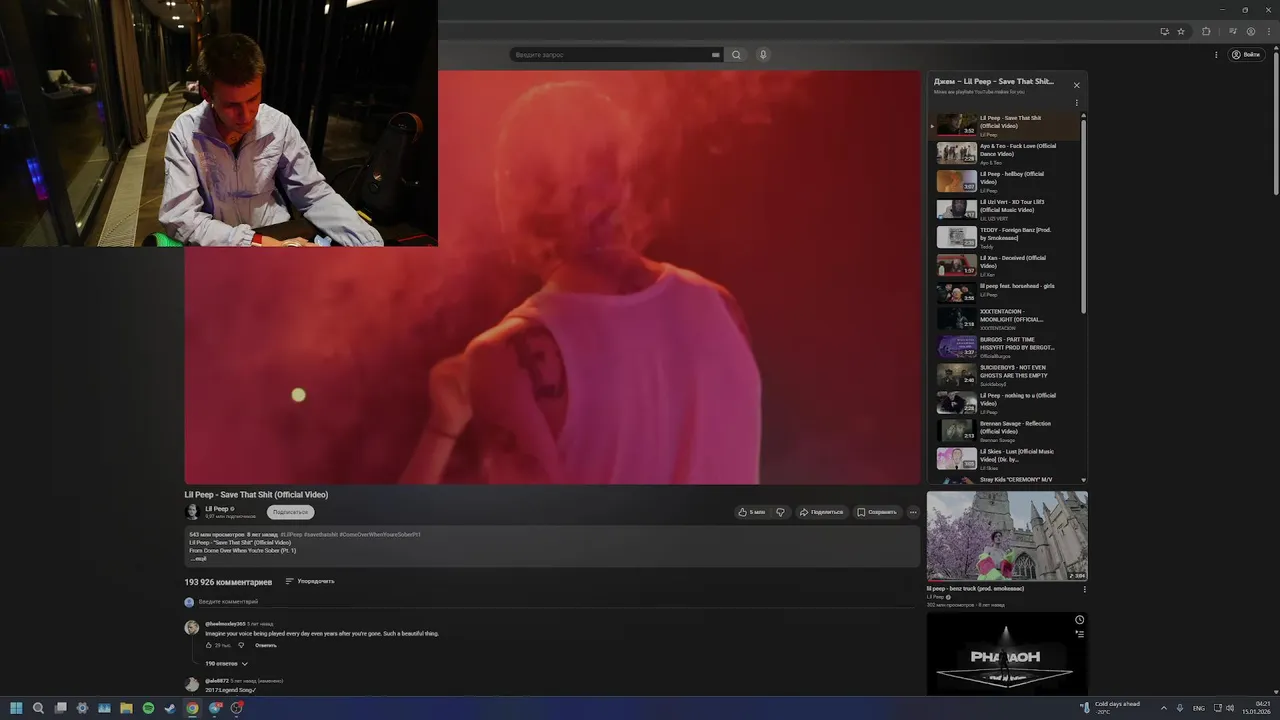The width and height of the screenshot is (1280, 720).
Task: Open the PHARAOH recommended video thumbnail
Action: 1007,655
